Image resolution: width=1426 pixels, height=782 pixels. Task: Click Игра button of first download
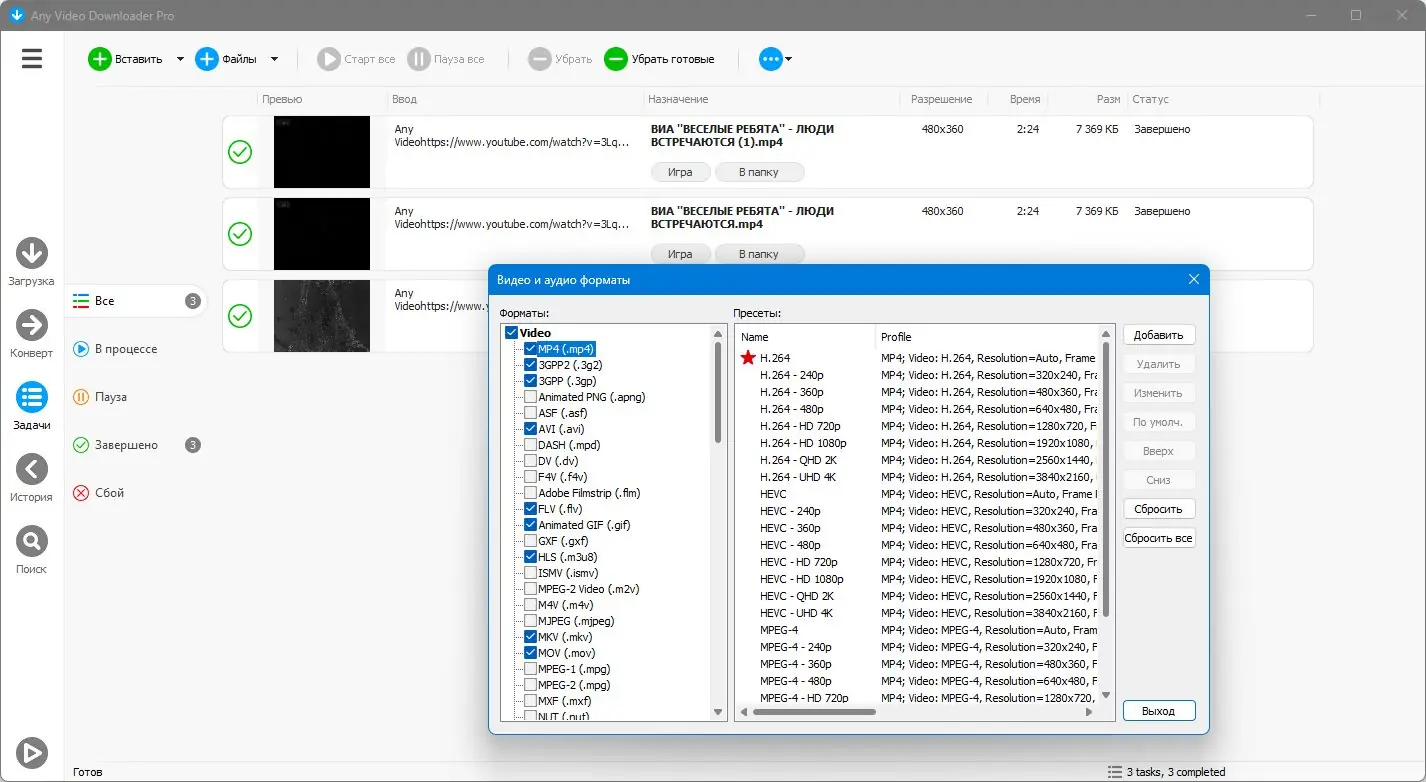click(x=680, y=172)
